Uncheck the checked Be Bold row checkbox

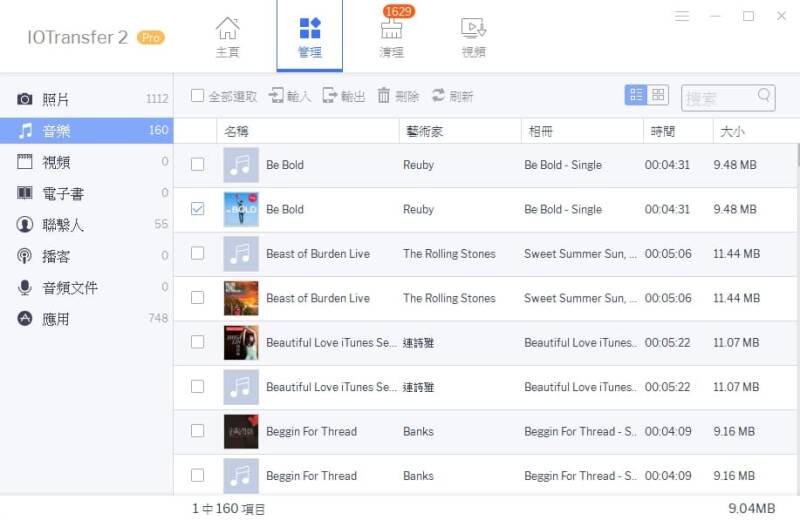[197, 209]
